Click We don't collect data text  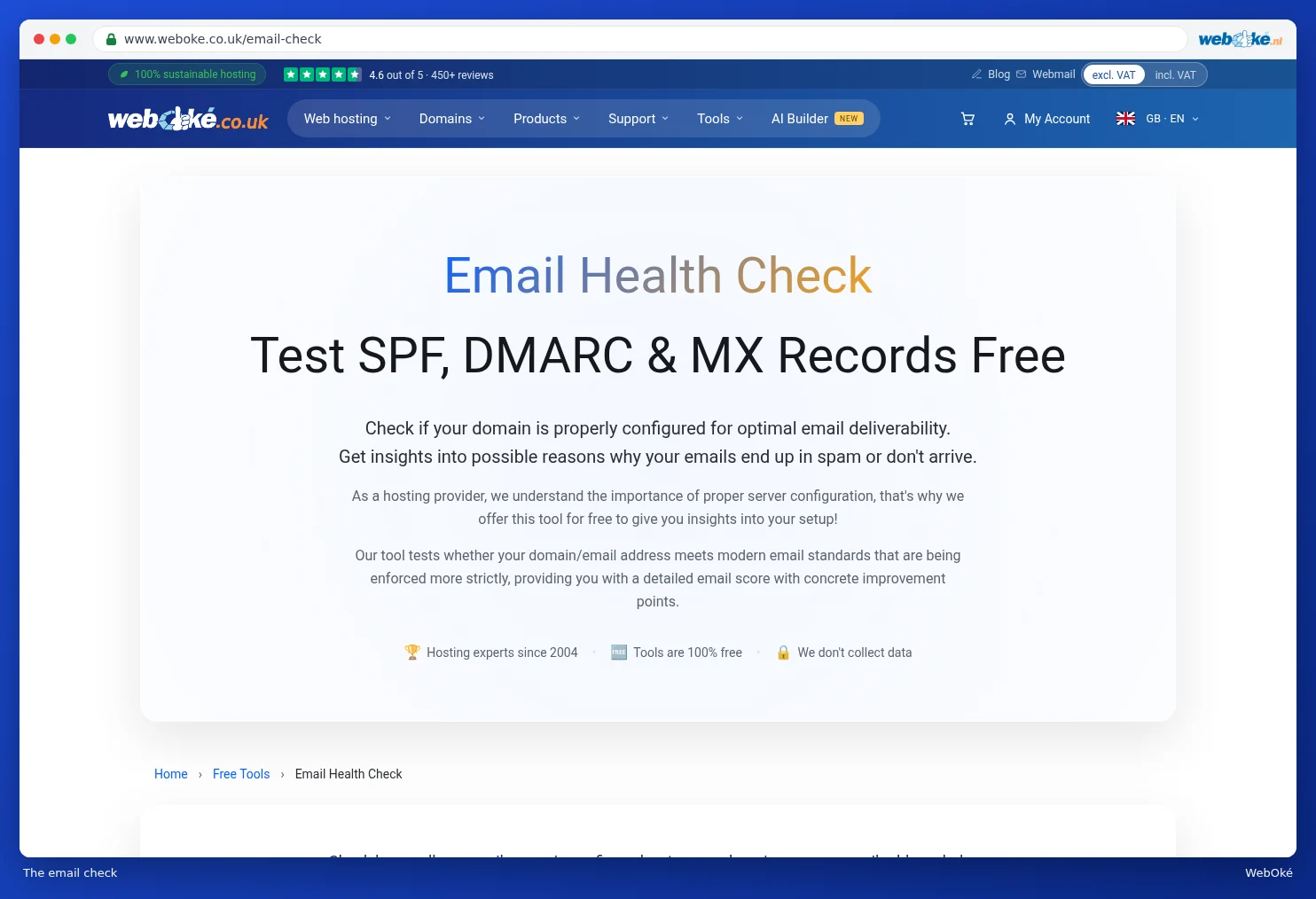[855, 653]
